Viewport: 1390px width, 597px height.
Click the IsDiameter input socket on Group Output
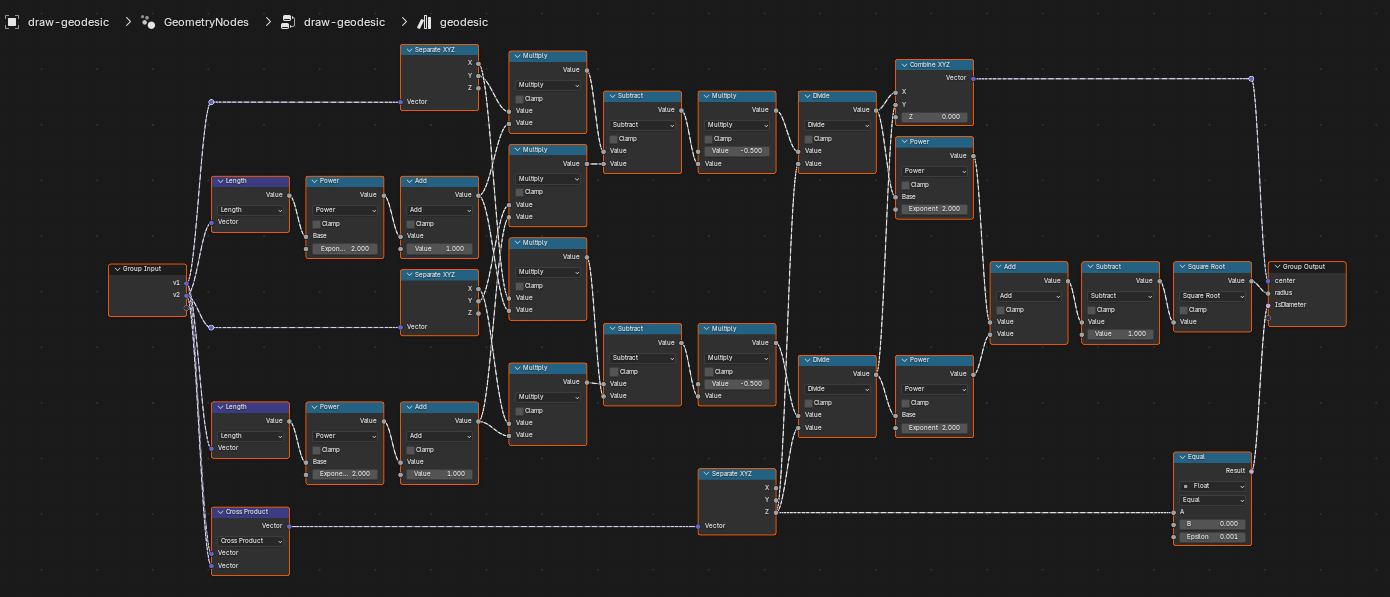click(1268, 305)
